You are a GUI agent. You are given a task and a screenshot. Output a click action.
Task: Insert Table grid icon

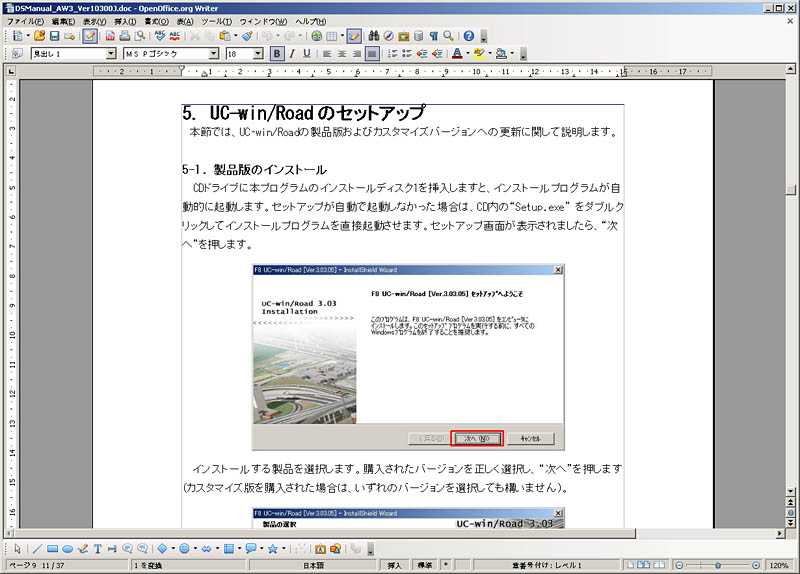pyautogui.click(x=332, y=36)
